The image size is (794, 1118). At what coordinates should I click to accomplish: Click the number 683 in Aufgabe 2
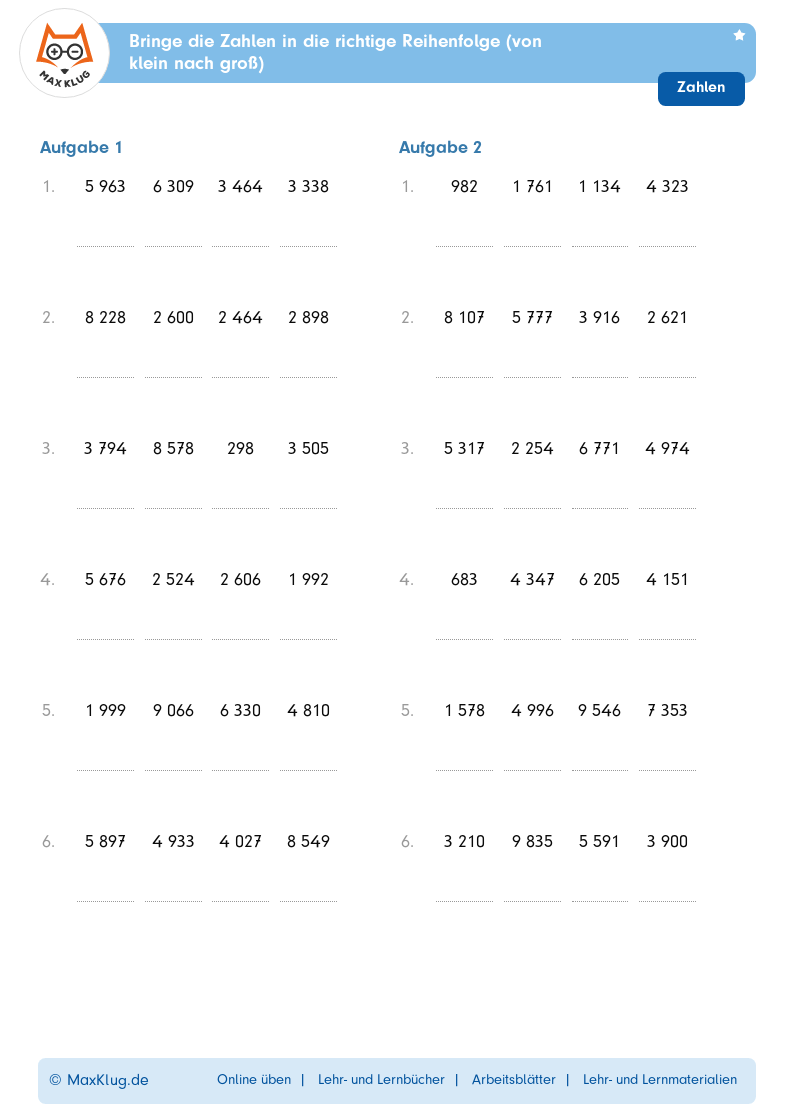click(x=464, y=580)
